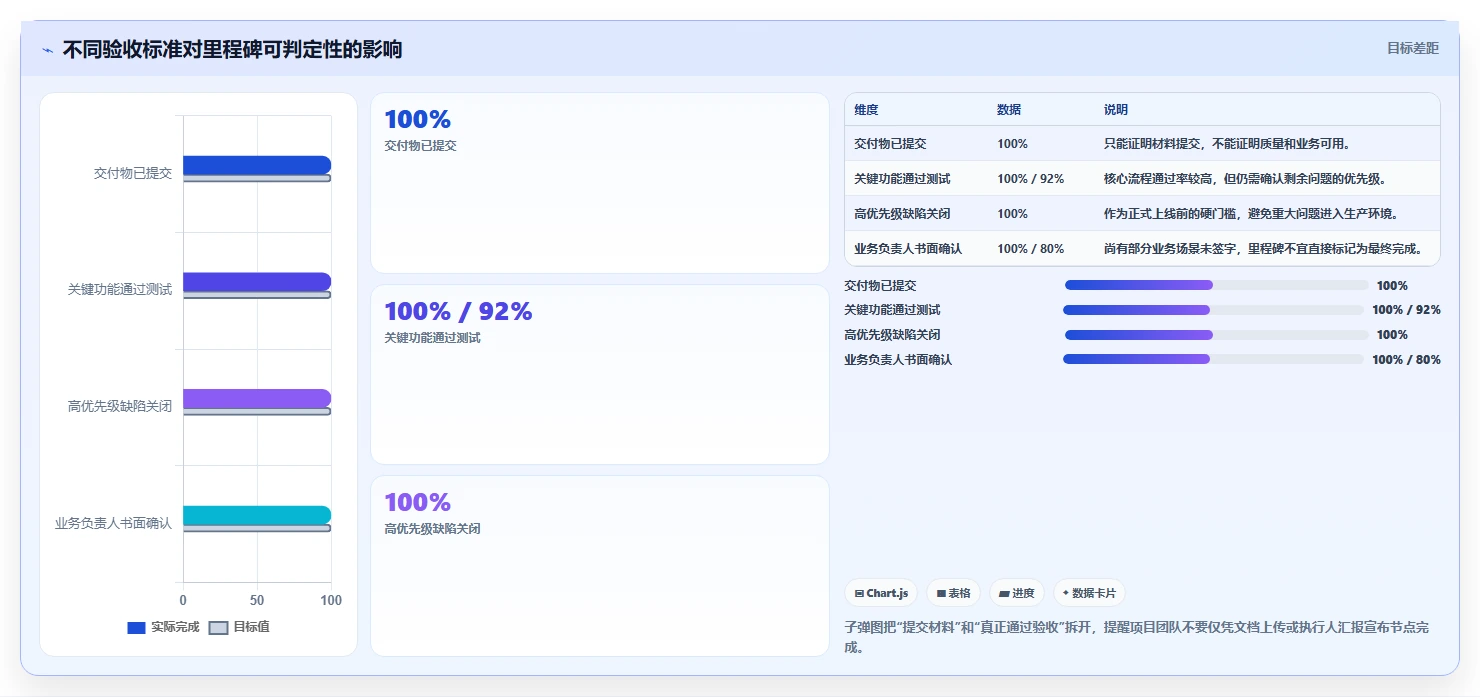1480x697 pixels.
Task: Toggle the 目标值 legend item
Action: [239, 627]
